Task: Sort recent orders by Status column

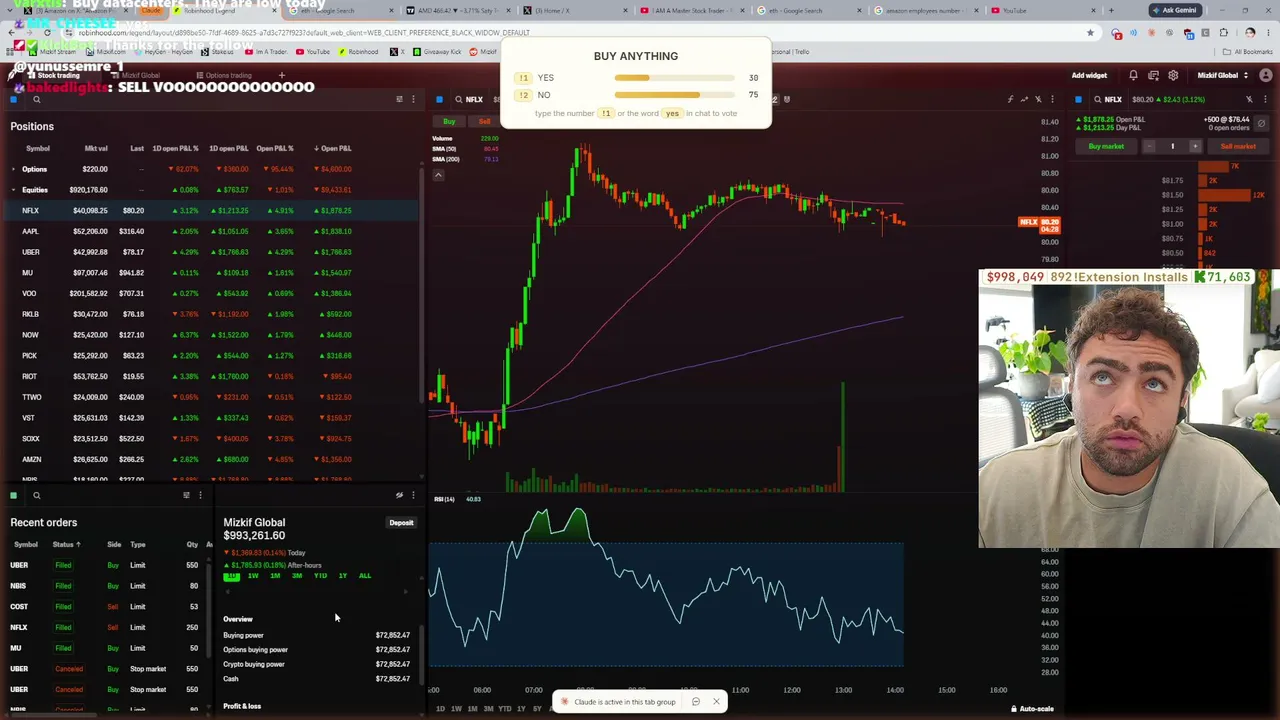Action: tap(66, 544)
